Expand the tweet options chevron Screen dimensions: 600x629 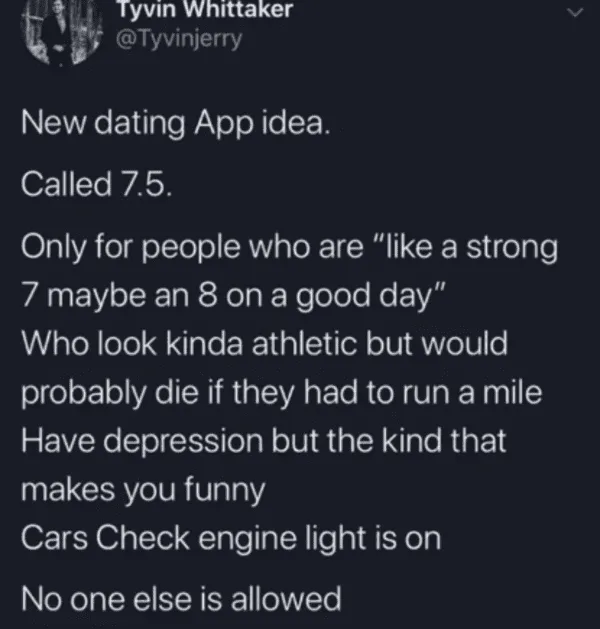click(576, 13)
